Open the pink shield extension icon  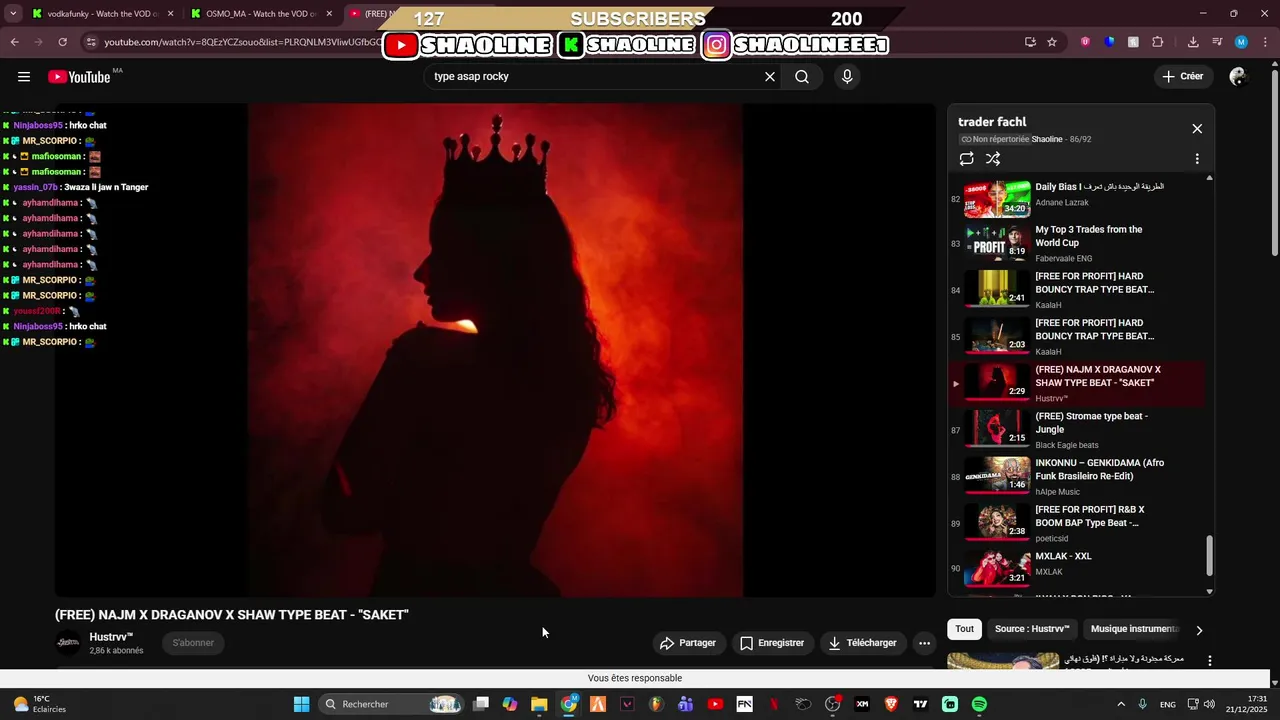click(x=1085, y=42)
